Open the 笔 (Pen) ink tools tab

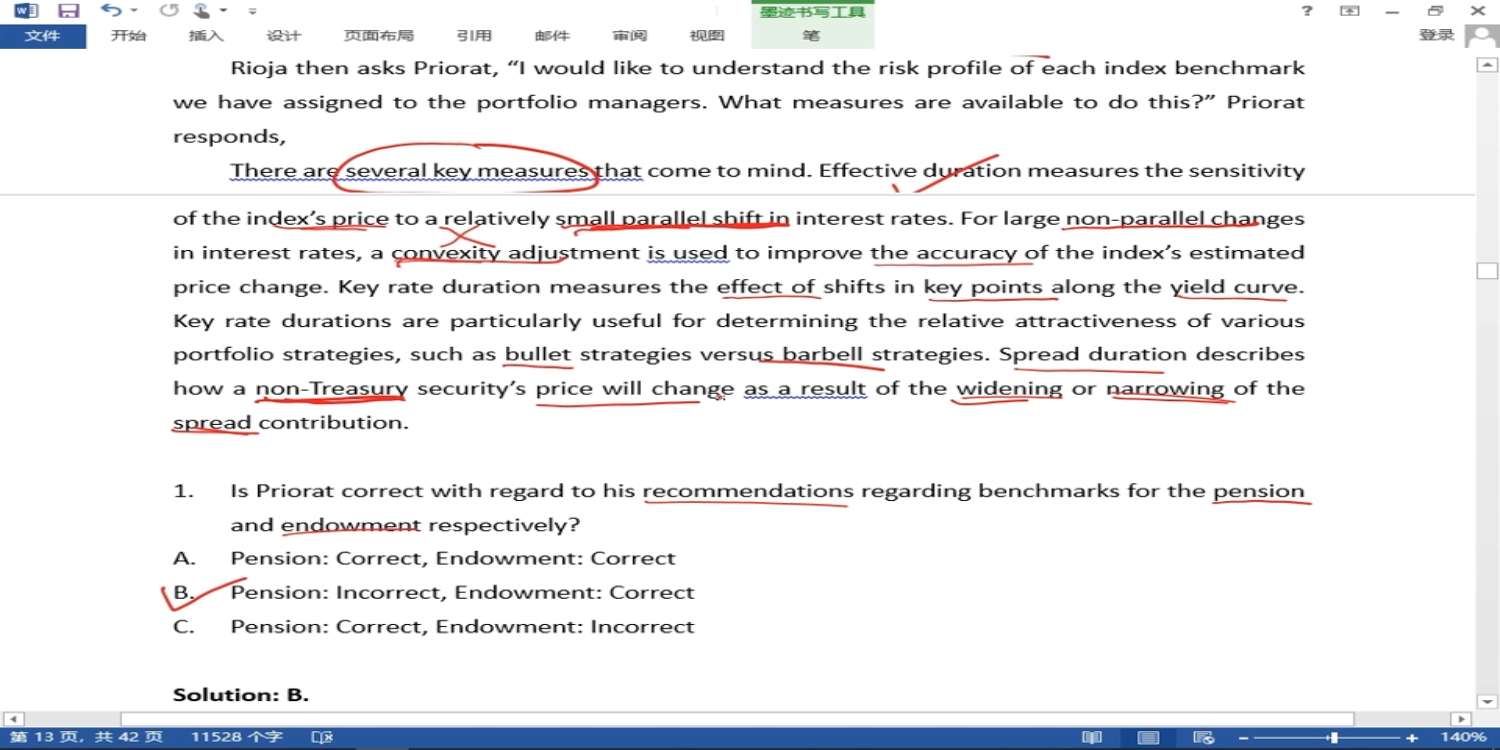tap(811, 36)
